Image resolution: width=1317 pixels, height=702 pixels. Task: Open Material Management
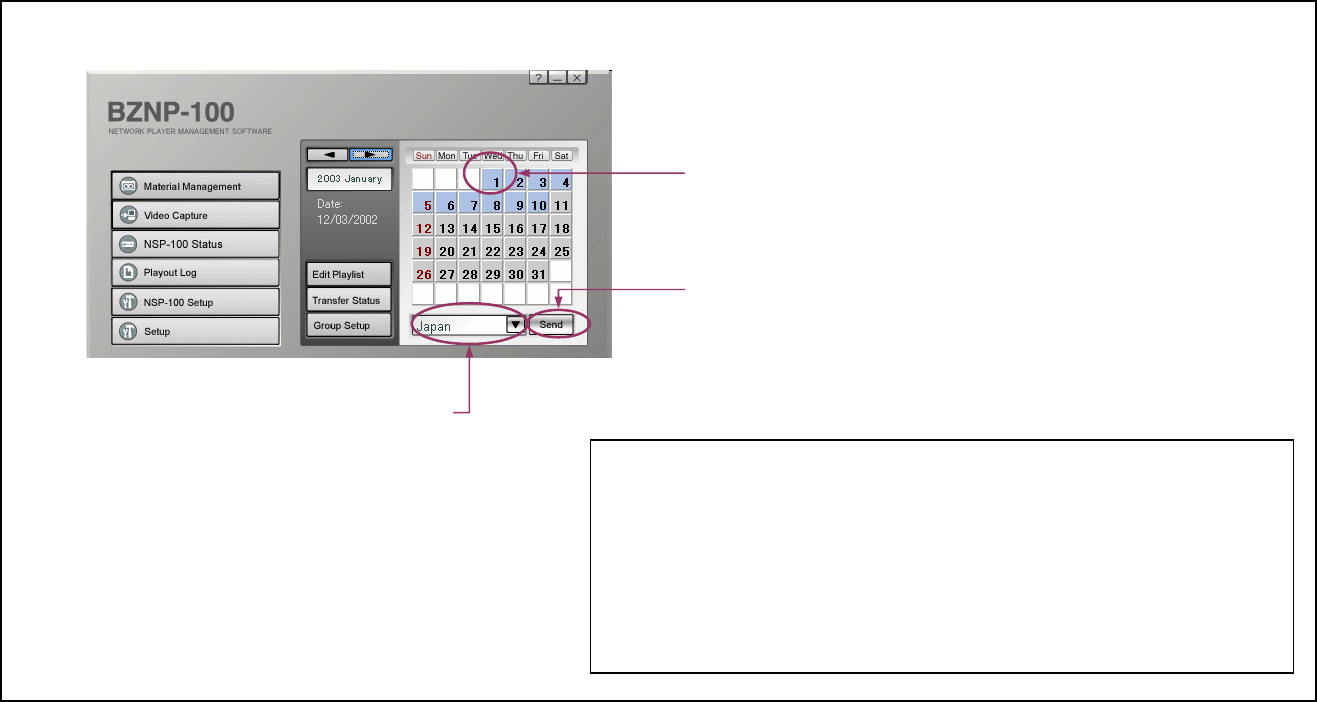[x=195, y=186]
